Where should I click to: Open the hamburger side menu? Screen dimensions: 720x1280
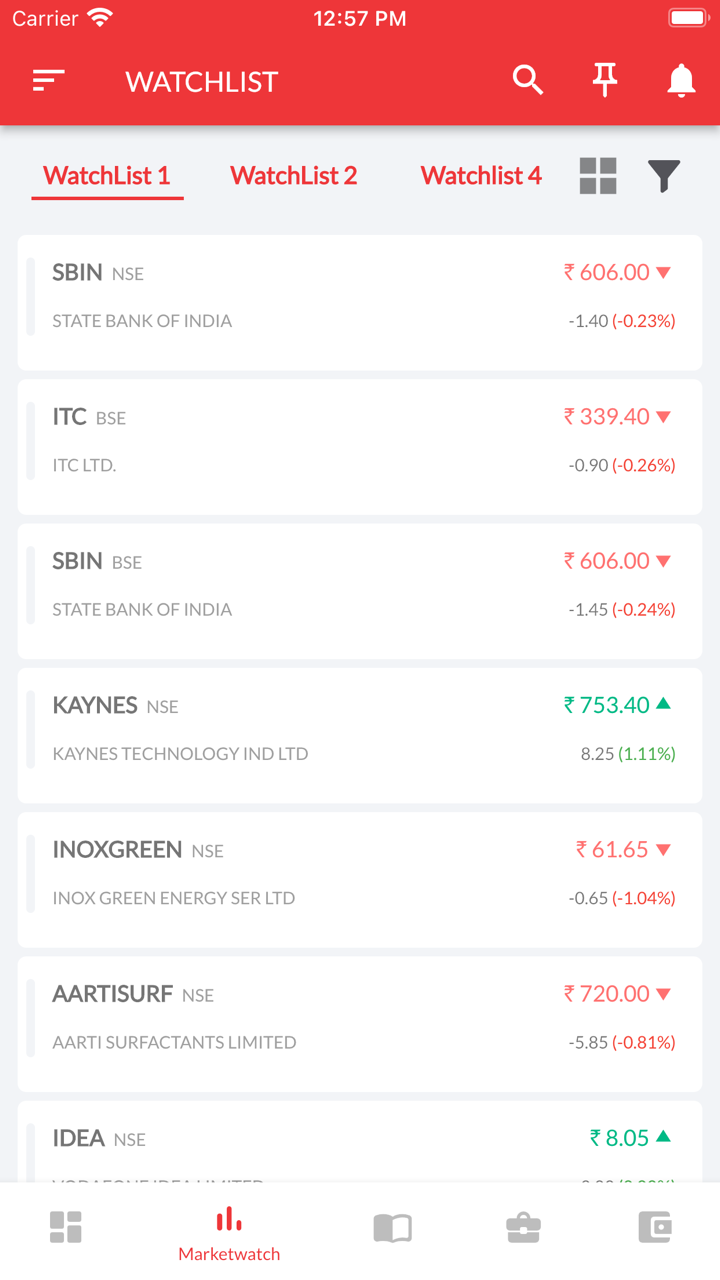[x=49, y=81]
